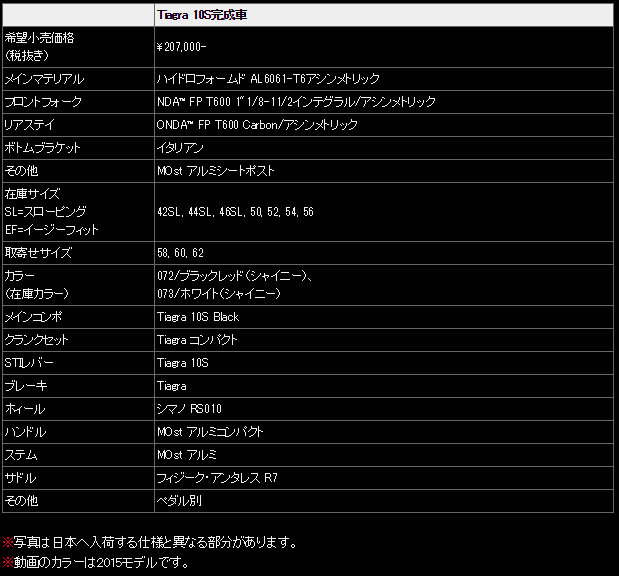Click the stock sizes '42SL, 44SL, 46SL, 50, 52, 54, 56'
Image resolution: width=619 pixels, height=576 pixels.
tap(235, 212)
